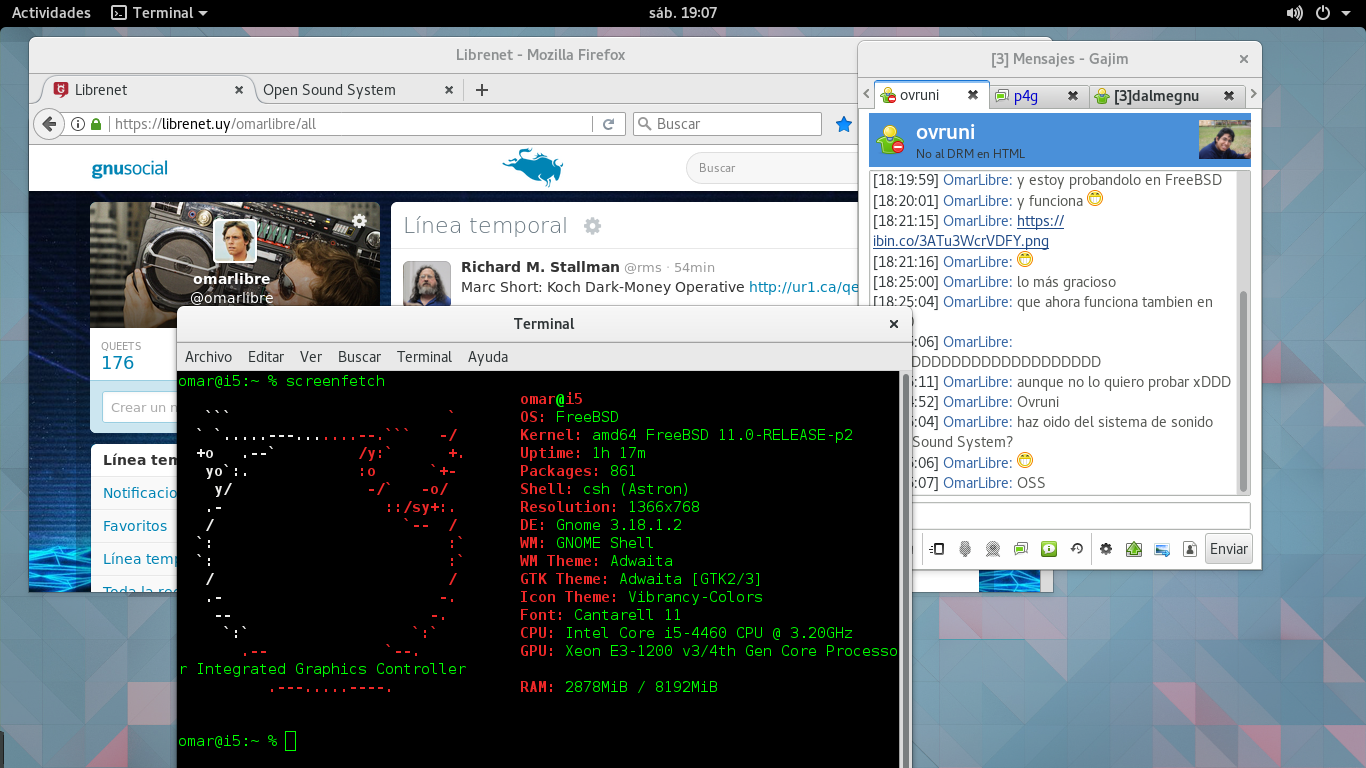Start audio session with microphone icon
This screenshot has height=768, width=1366.
[965, 549]
